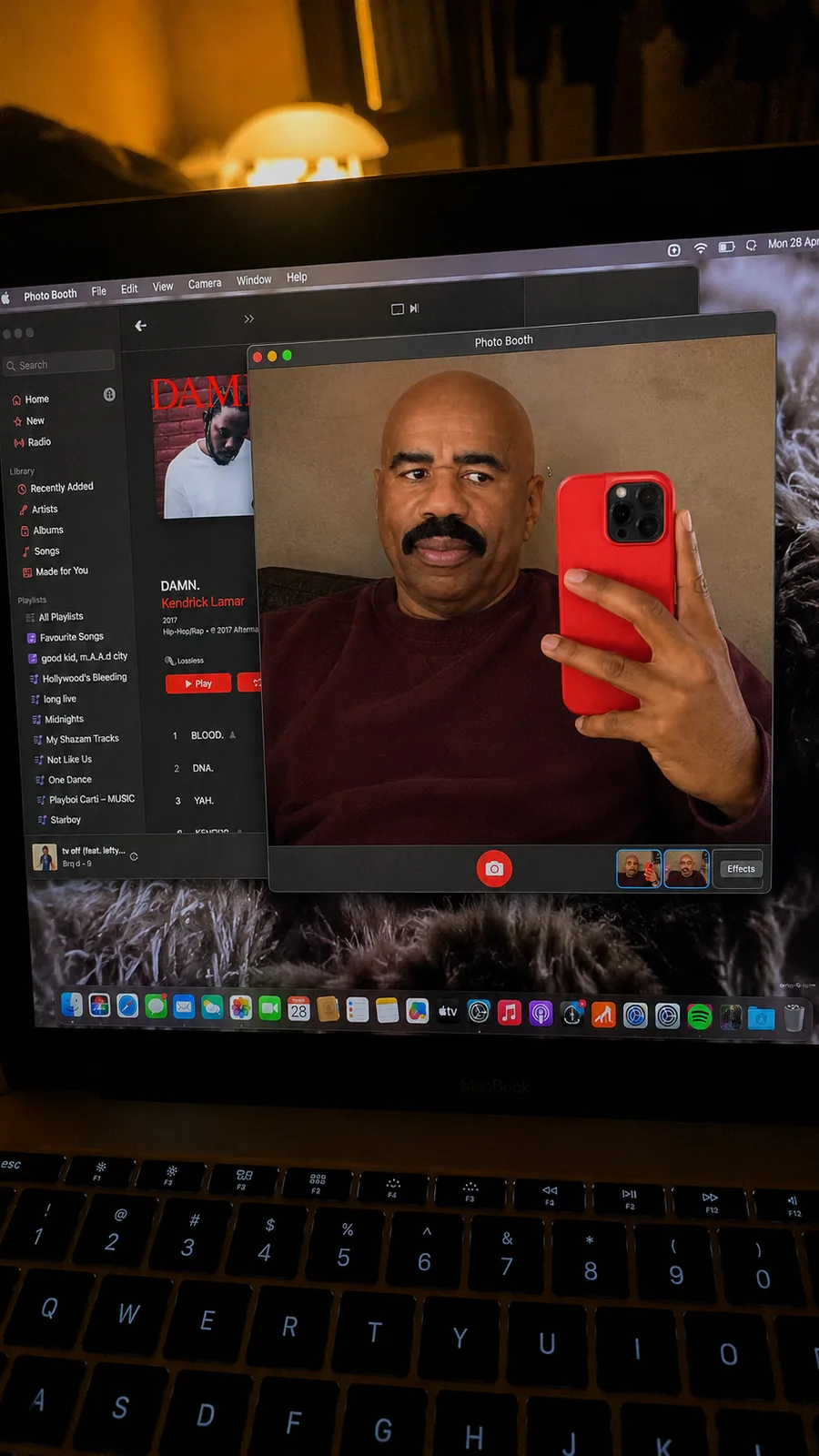Viewport: 819px width, 1456px height.
Task: Show Recently Added in Library
Action: (x=55, y=488)
